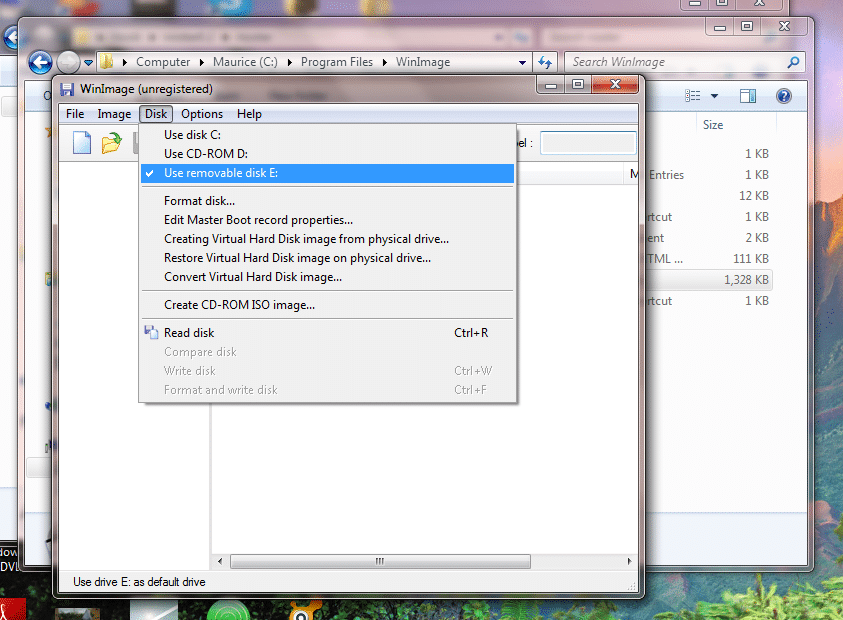Image resolution: width=843 pixels, height=620 pixels.
Task: Click the 12 KB size cell
Action: 754,196
